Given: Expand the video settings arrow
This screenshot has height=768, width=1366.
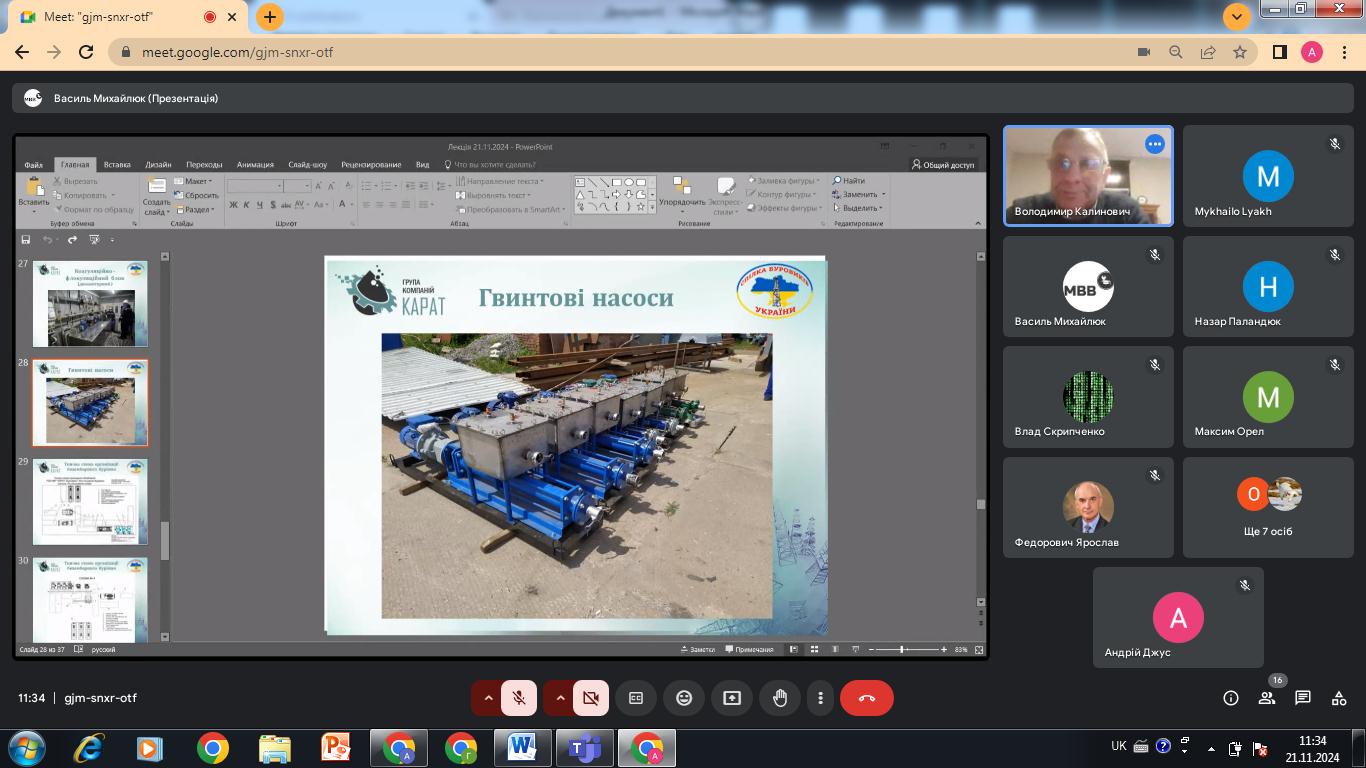Looking at the screenshot, I should pos(560,698).
